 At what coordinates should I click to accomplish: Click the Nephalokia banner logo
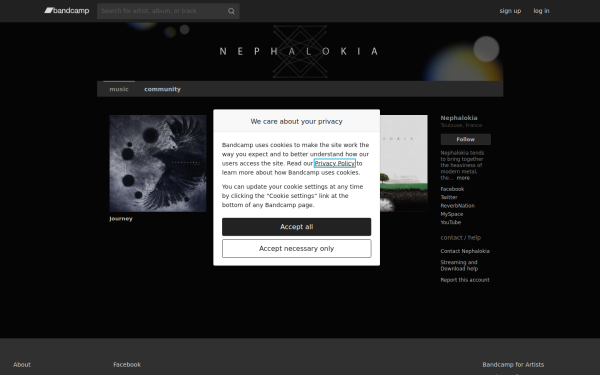300,51
